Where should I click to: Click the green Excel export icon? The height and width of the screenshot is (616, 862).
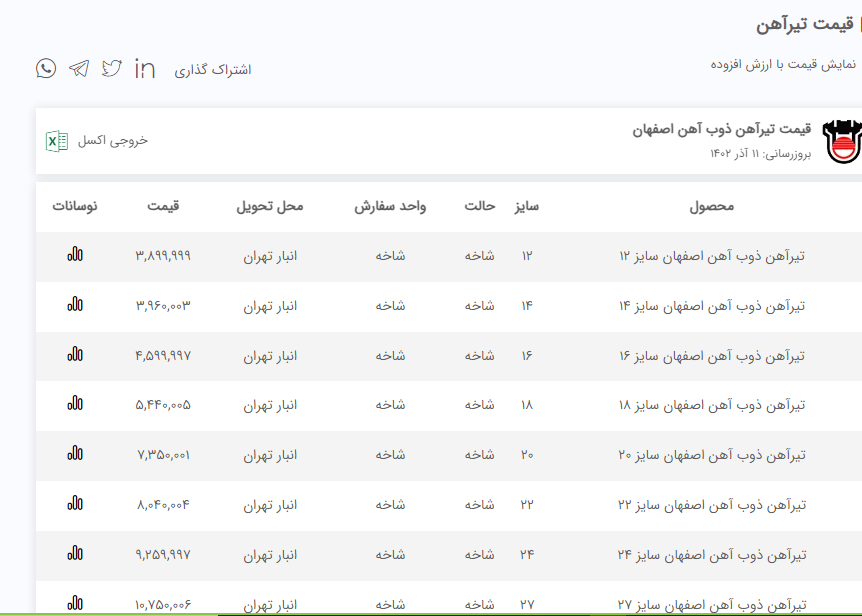[57, 141]
